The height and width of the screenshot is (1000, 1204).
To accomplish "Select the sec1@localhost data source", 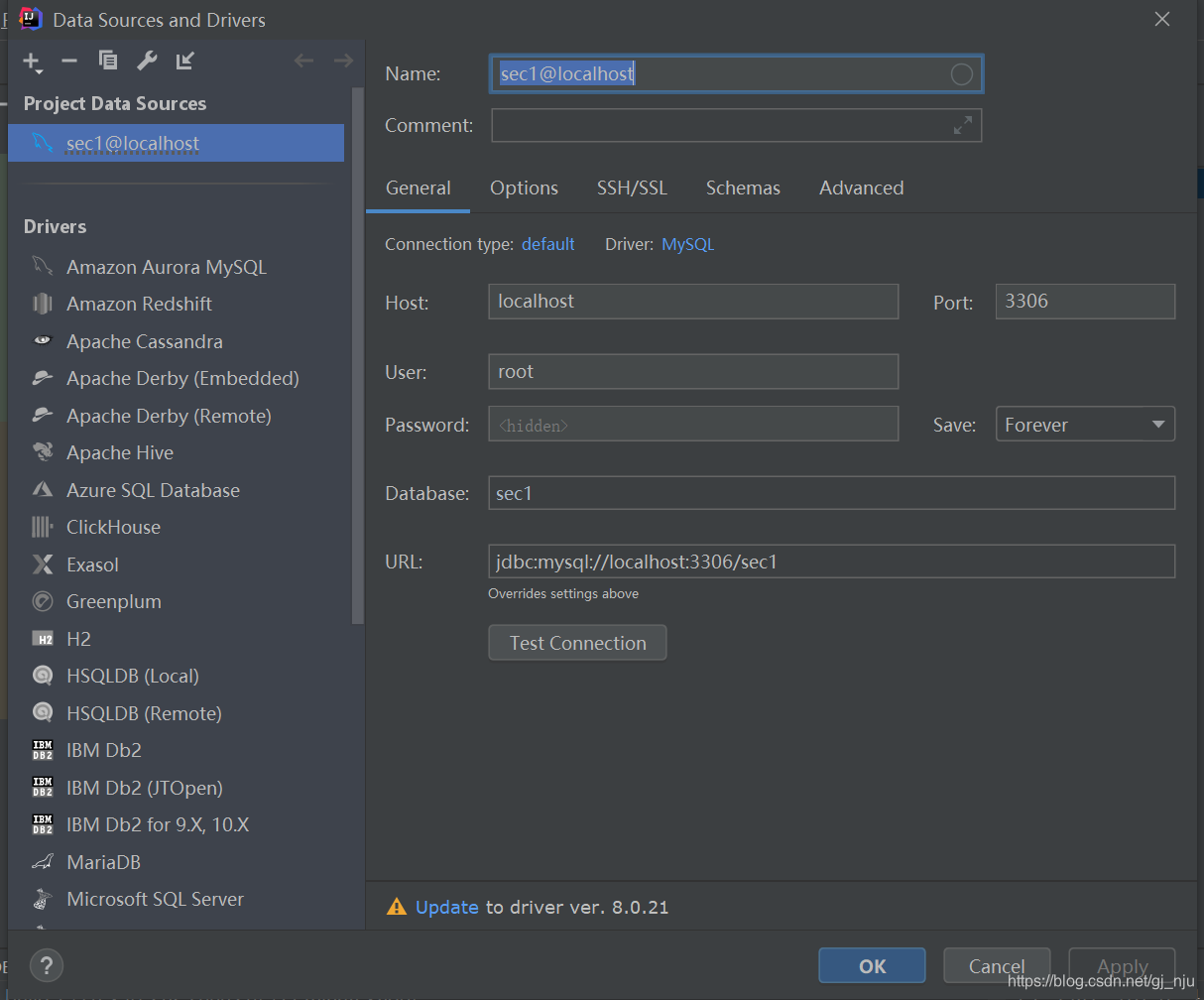I will click(176, 143).
